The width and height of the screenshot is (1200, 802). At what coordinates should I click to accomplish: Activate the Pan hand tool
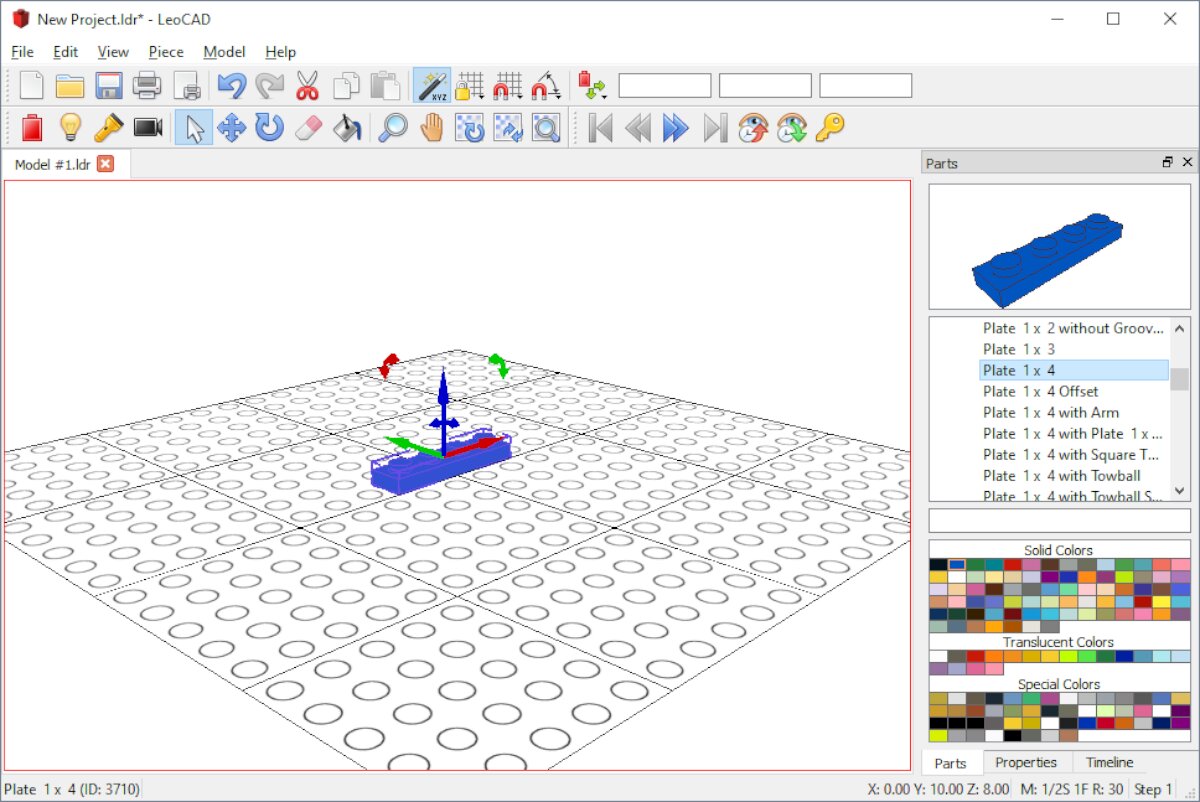(x=432, y=128)
